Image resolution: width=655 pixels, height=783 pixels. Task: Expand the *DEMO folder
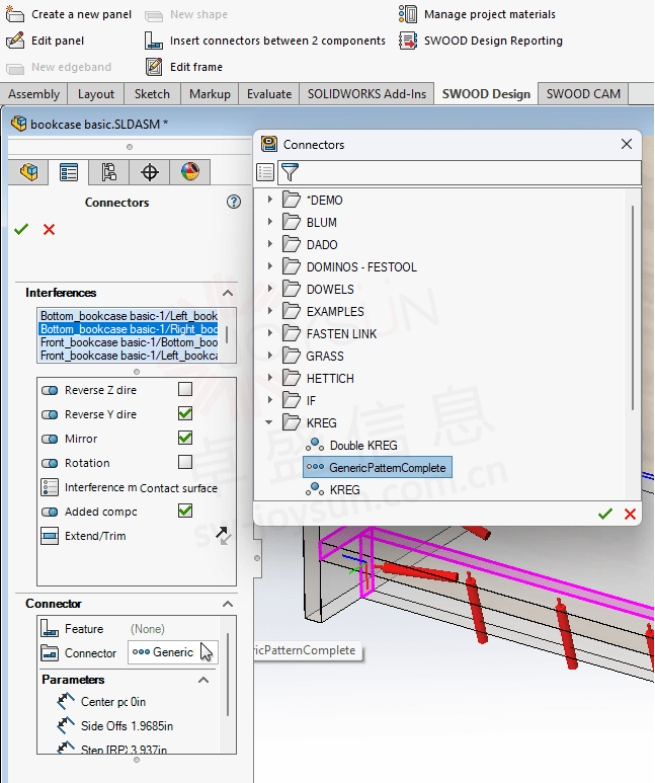point(270,199)
